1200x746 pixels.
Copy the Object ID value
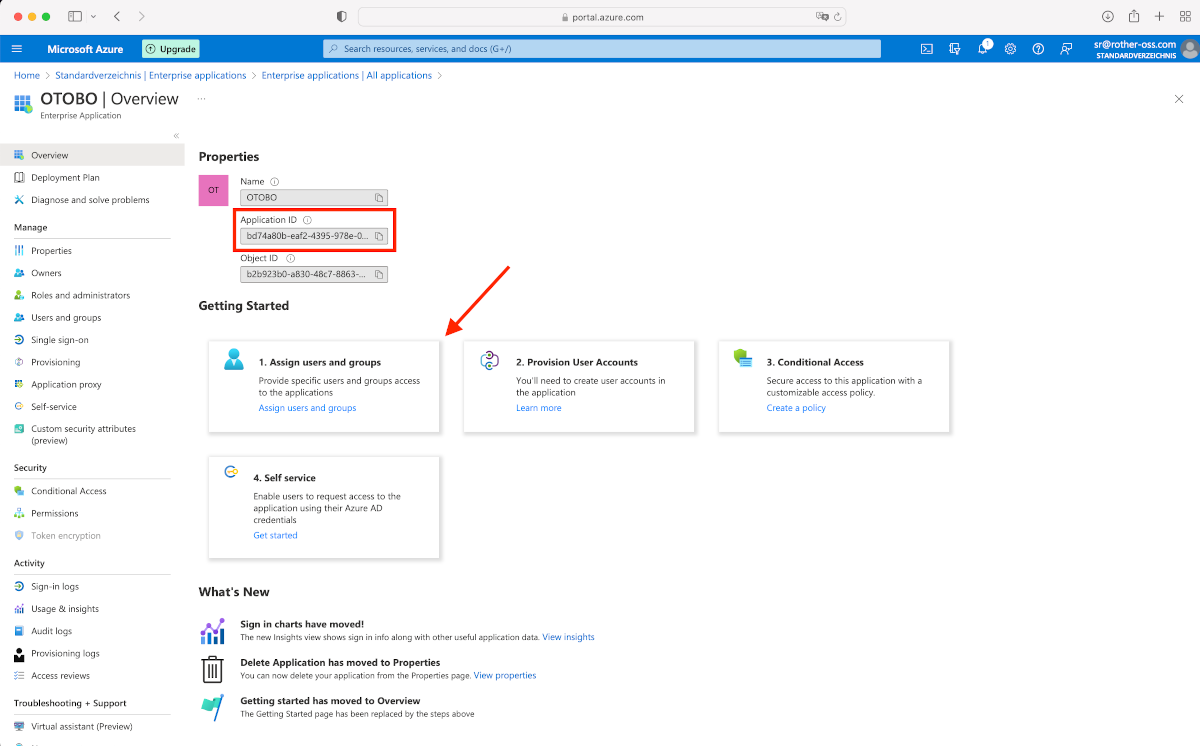[x=379, y=274]
